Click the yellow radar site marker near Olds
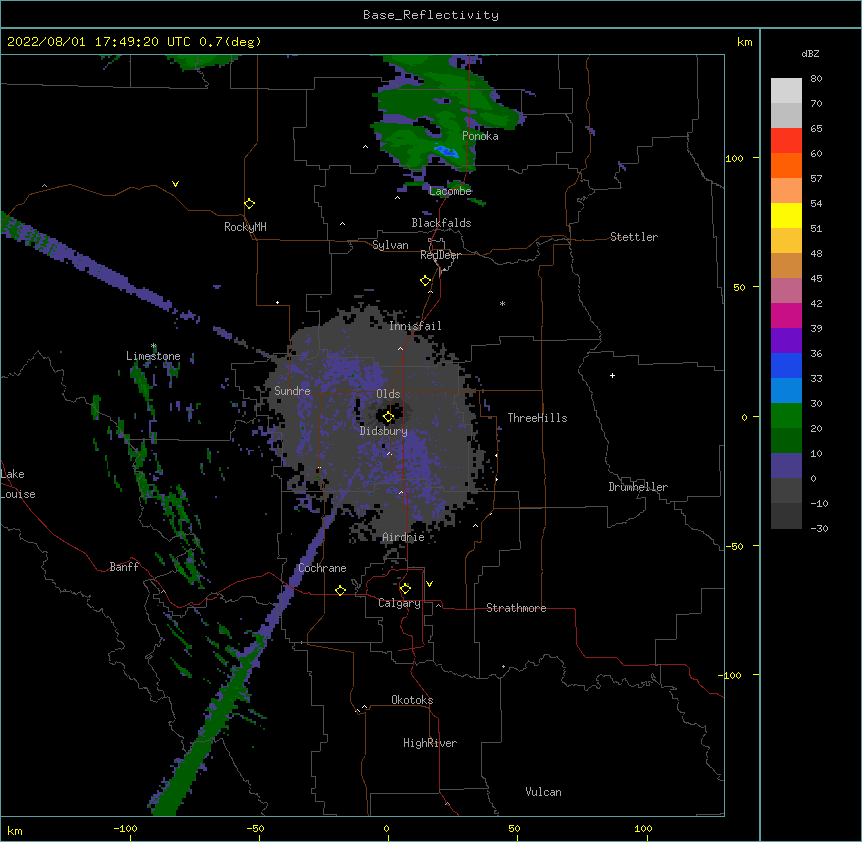Viewport: 862px width, 842px height. pos(388,417)
